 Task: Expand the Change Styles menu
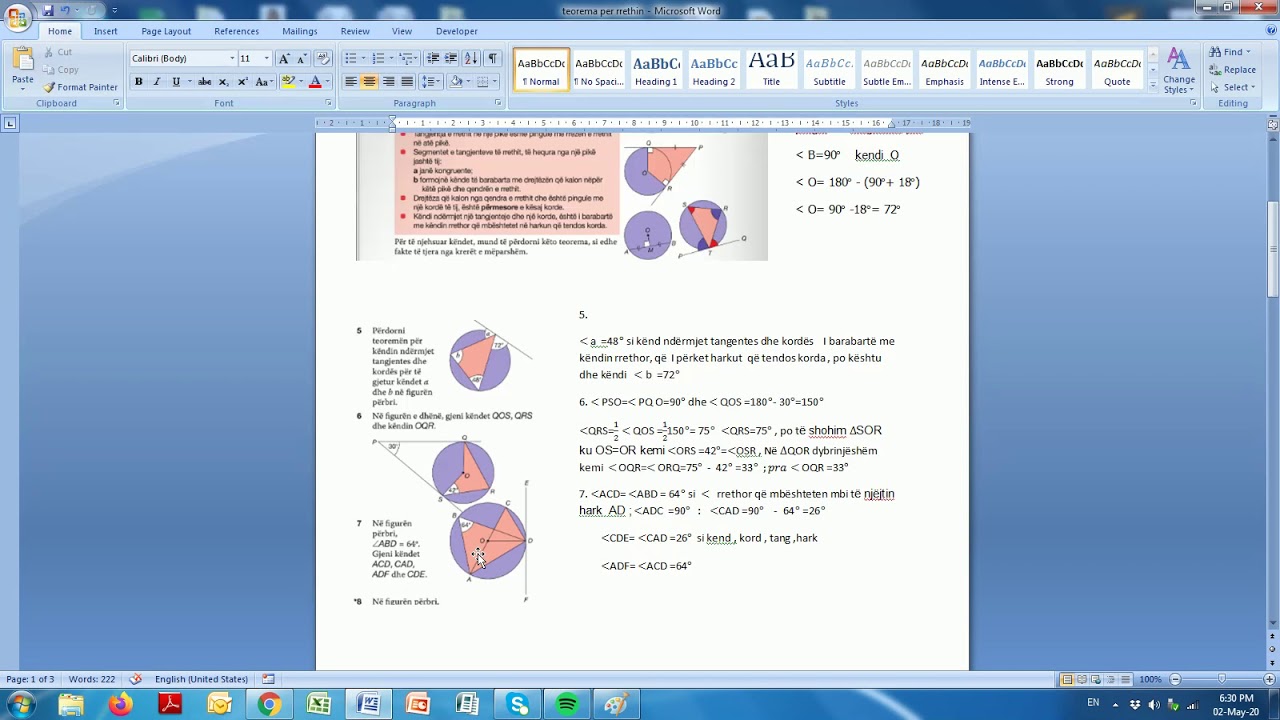point(1179,70)
